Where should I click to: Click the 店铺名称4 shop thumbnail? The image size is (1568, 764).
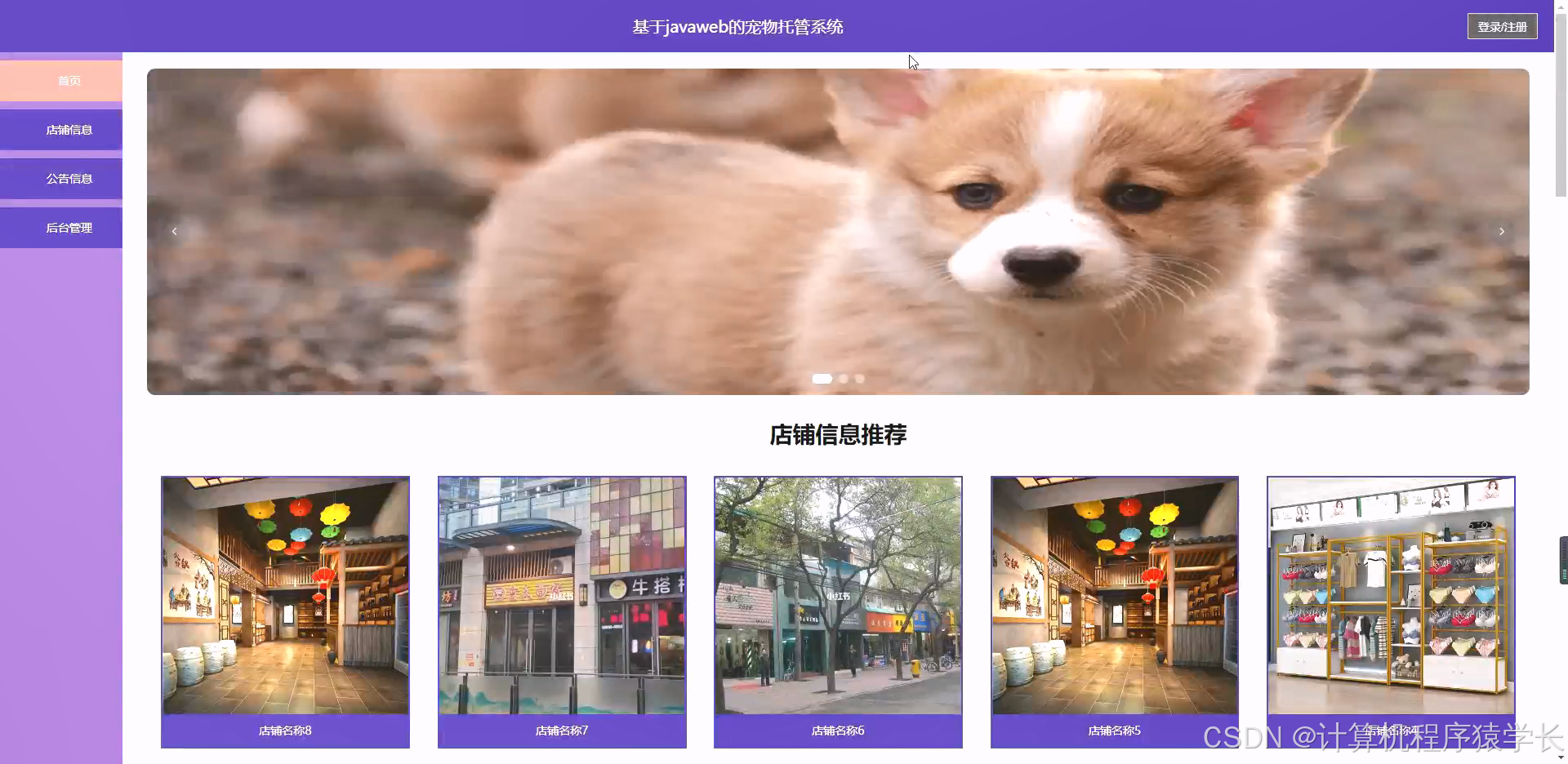coord(1390,596)
